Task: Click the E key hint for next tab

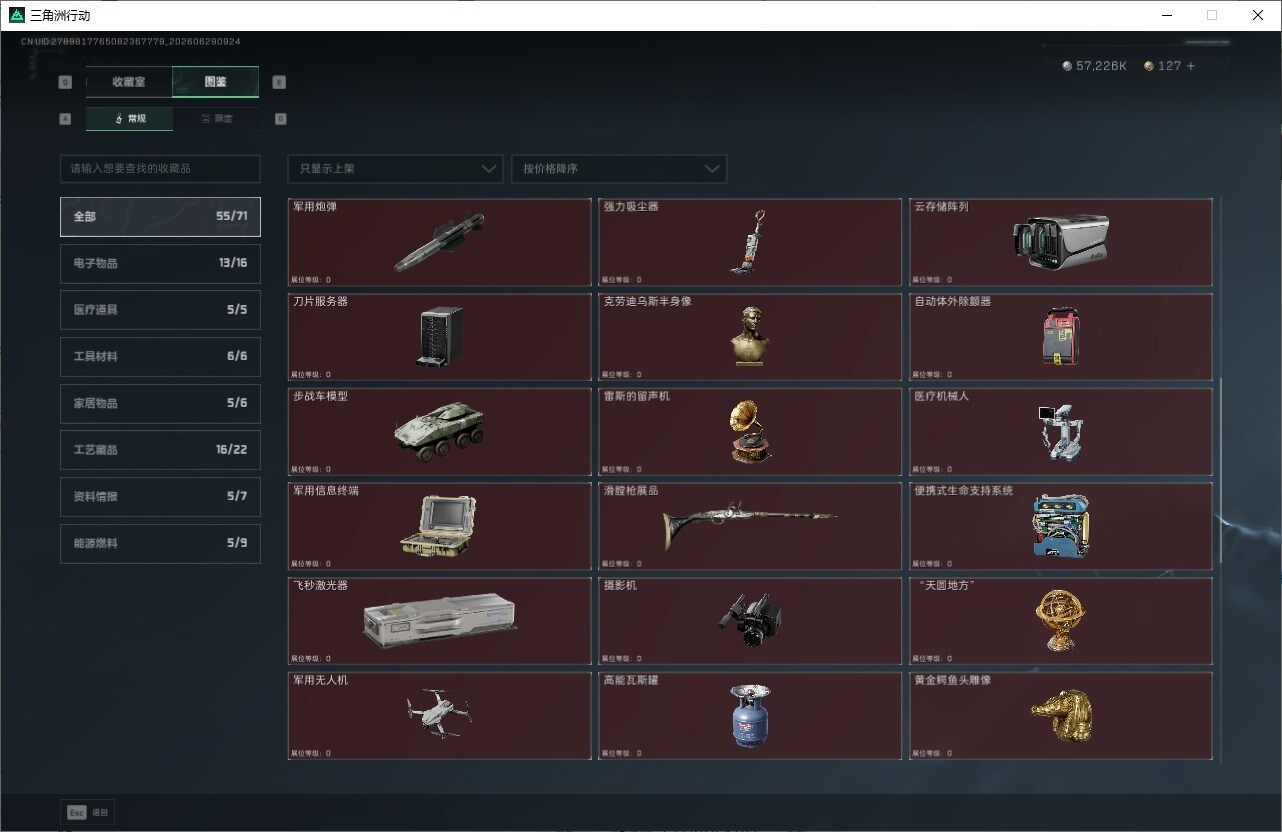Action: pyautogui.click(x=279, y=82)
